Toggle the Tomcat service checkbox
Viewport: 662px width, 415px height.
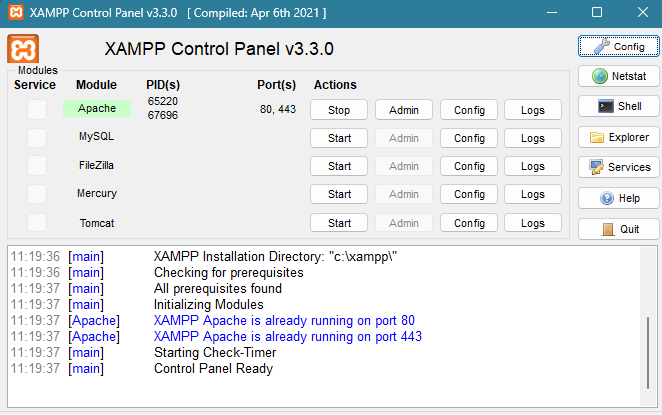click(37, 222)
